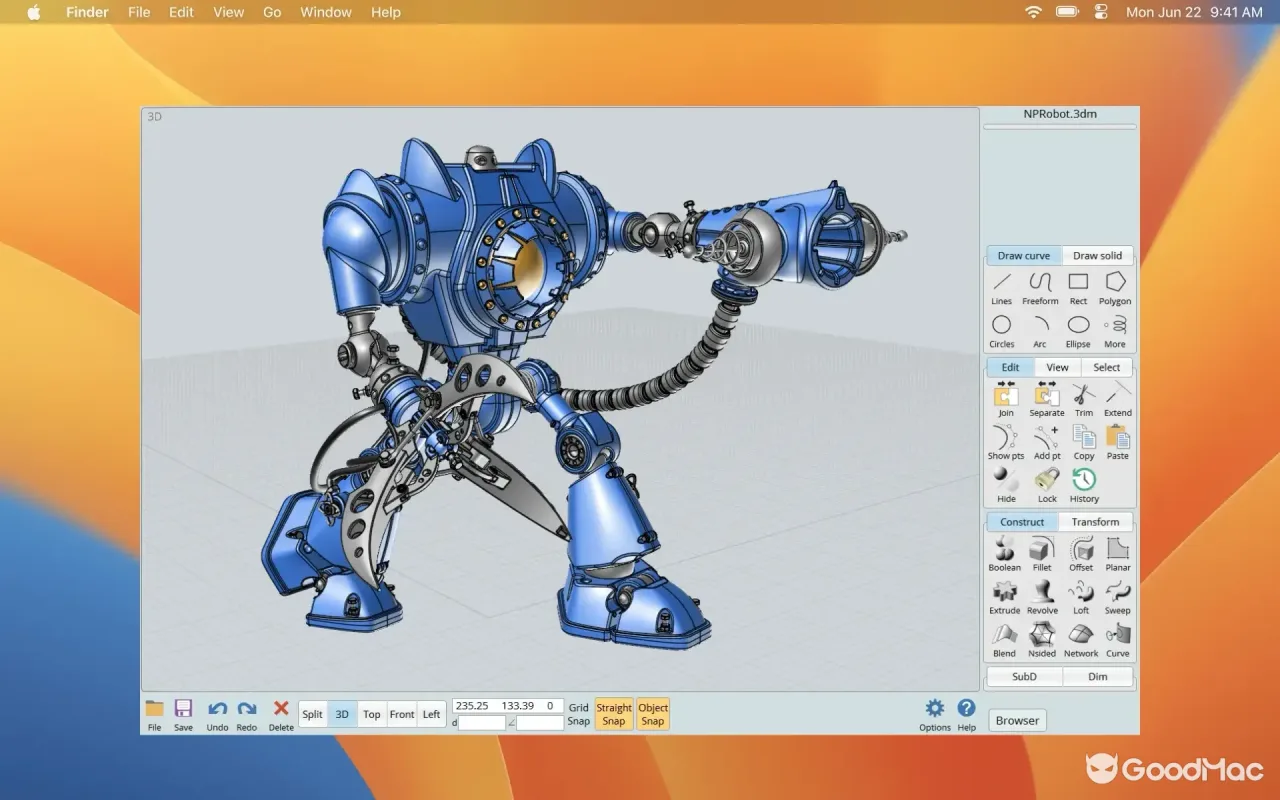Open the View tab in side panel
The height and width of the screenshot is (800, 1280).
[x=1058, y=367]
